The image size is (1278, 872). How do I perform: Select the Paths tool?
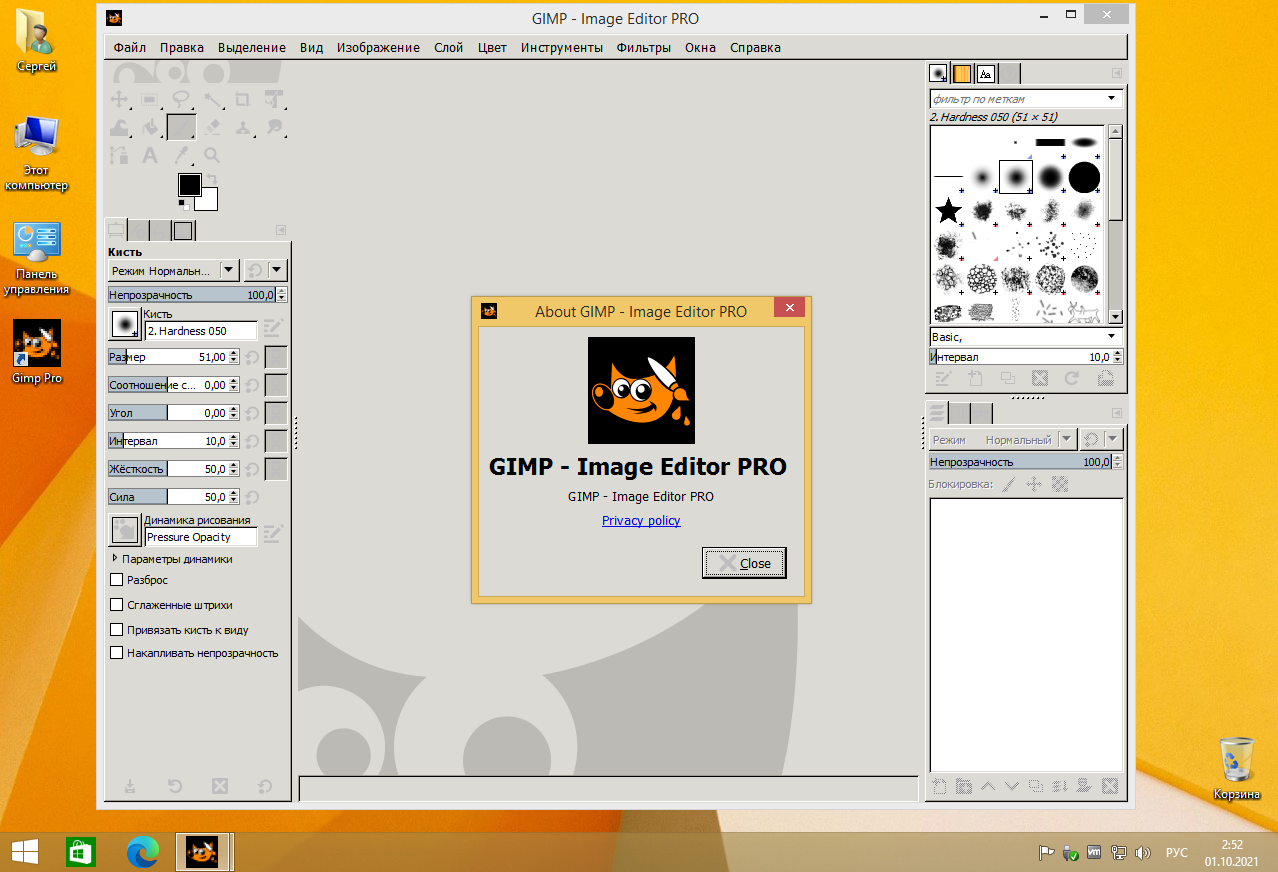click(119, 155)
